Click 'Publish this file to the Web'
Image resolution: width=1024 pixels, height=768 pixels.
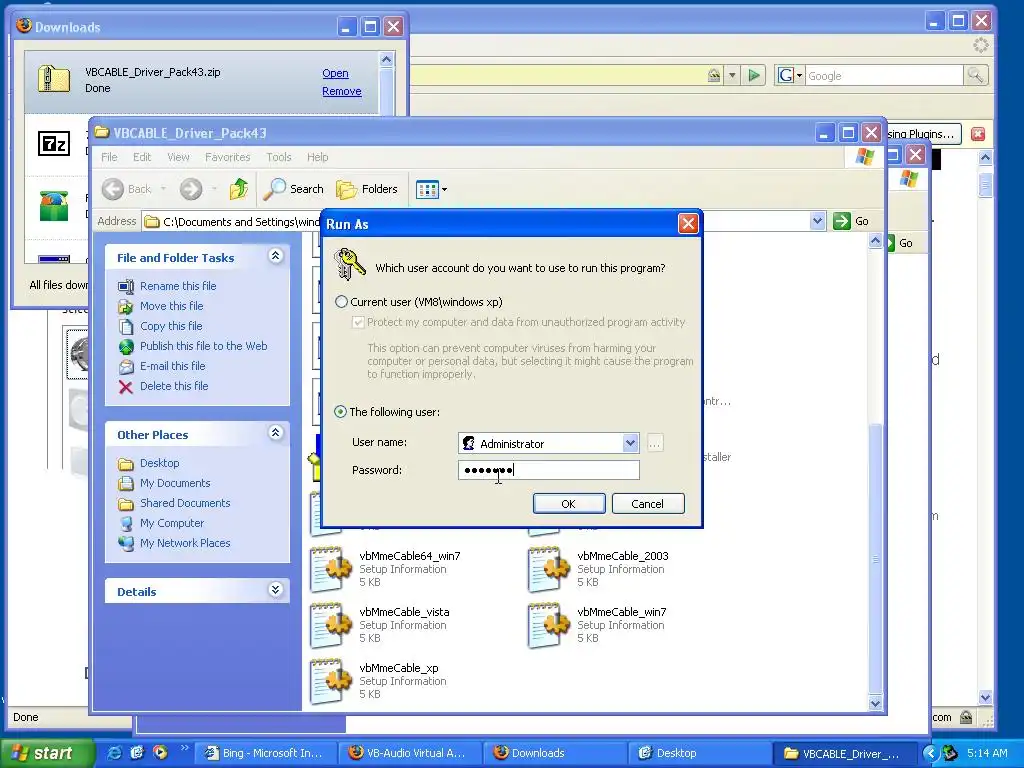coord(203,346)
